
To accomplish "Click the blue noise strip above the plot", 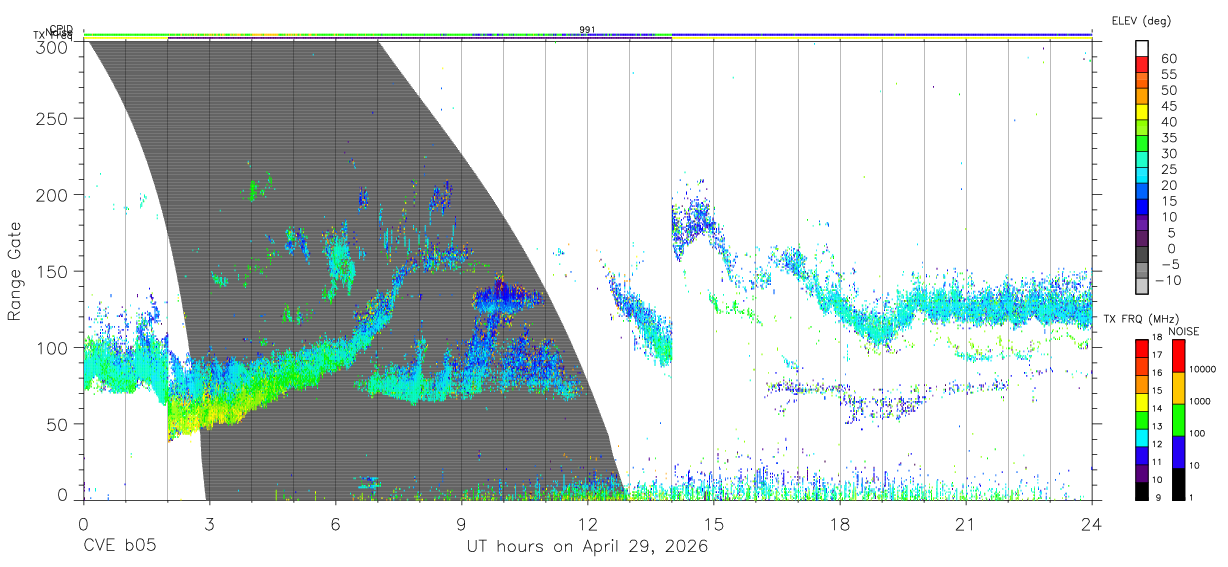I will [880, 34].
